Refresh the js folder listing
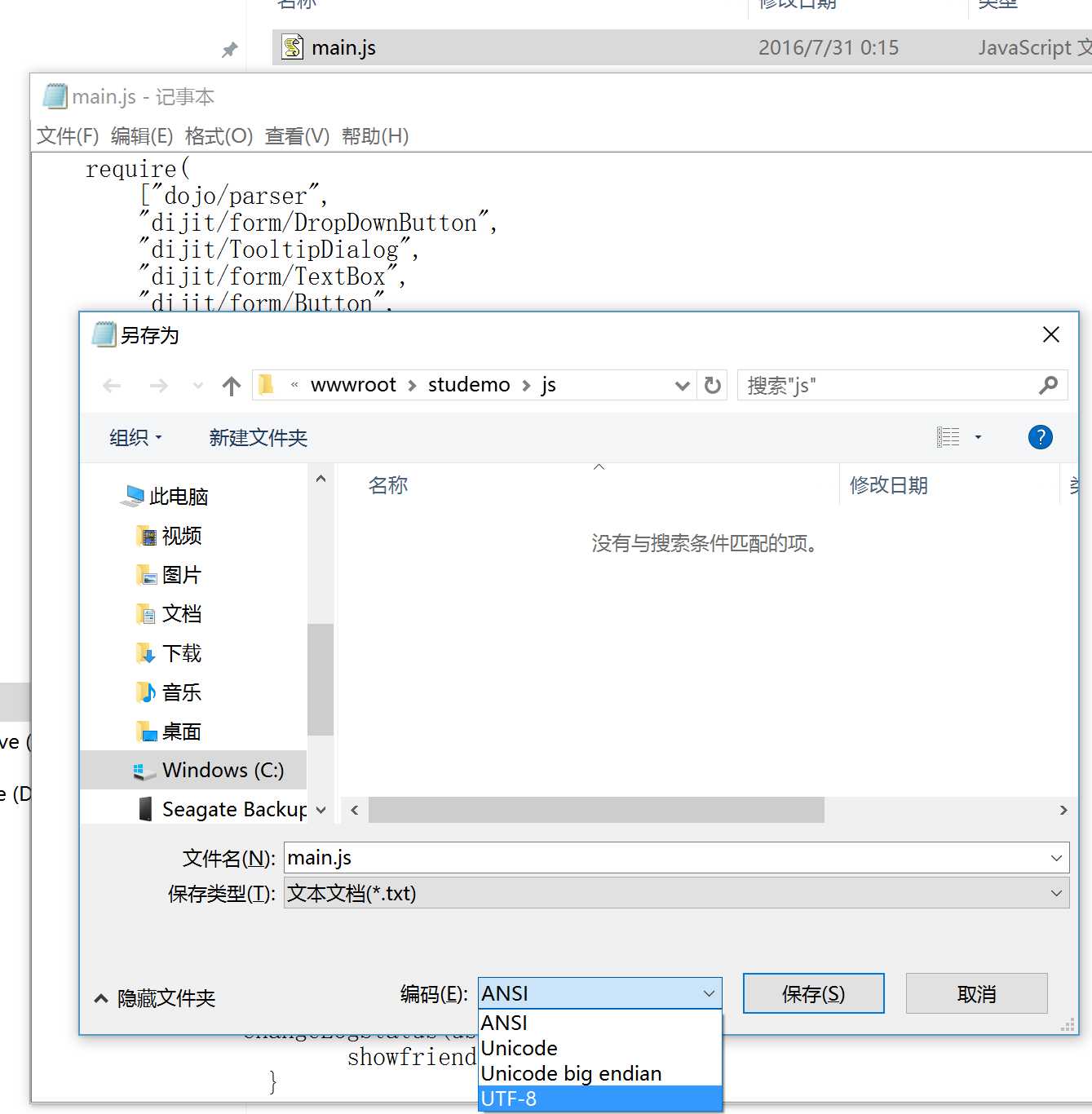 (x=713, y=385)
